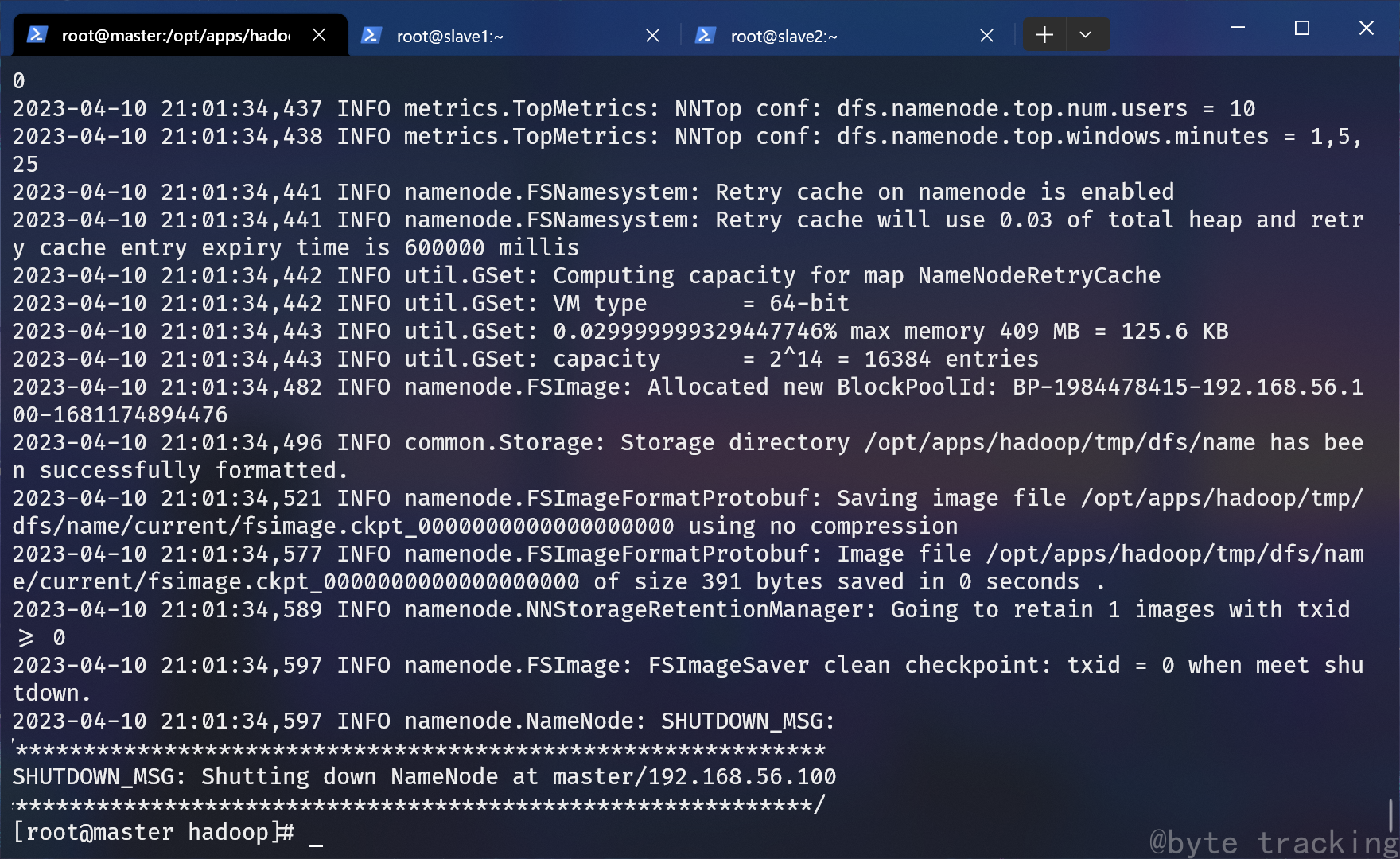
Task: Click the terminal scrollbar thumb
Action: click(x=1391, y=815)
